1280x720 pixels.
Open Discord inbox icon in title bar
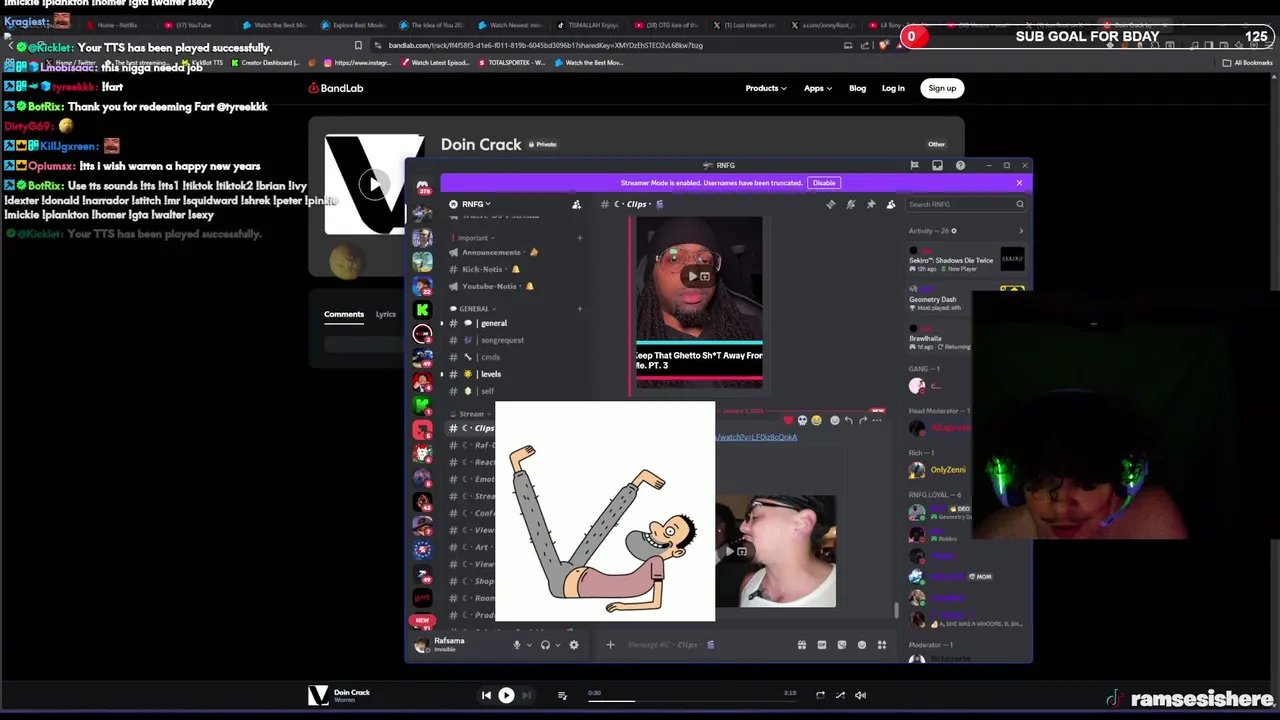coord(937,165)
